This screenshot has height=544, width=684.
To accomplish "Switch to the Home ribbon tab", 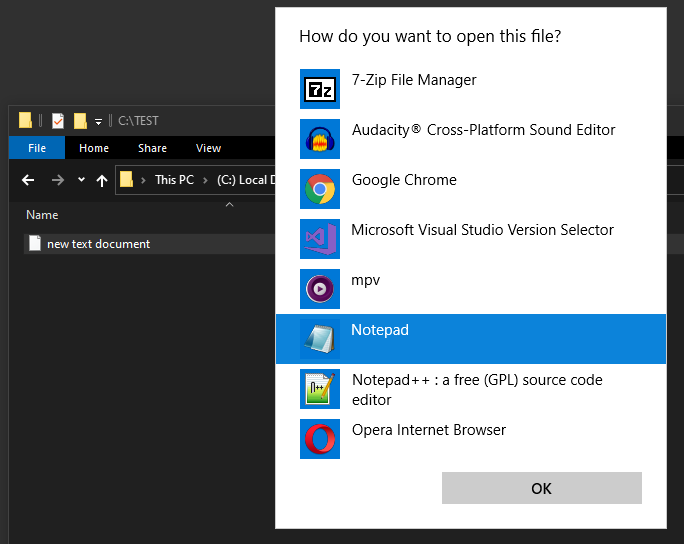I will point(94,148).
